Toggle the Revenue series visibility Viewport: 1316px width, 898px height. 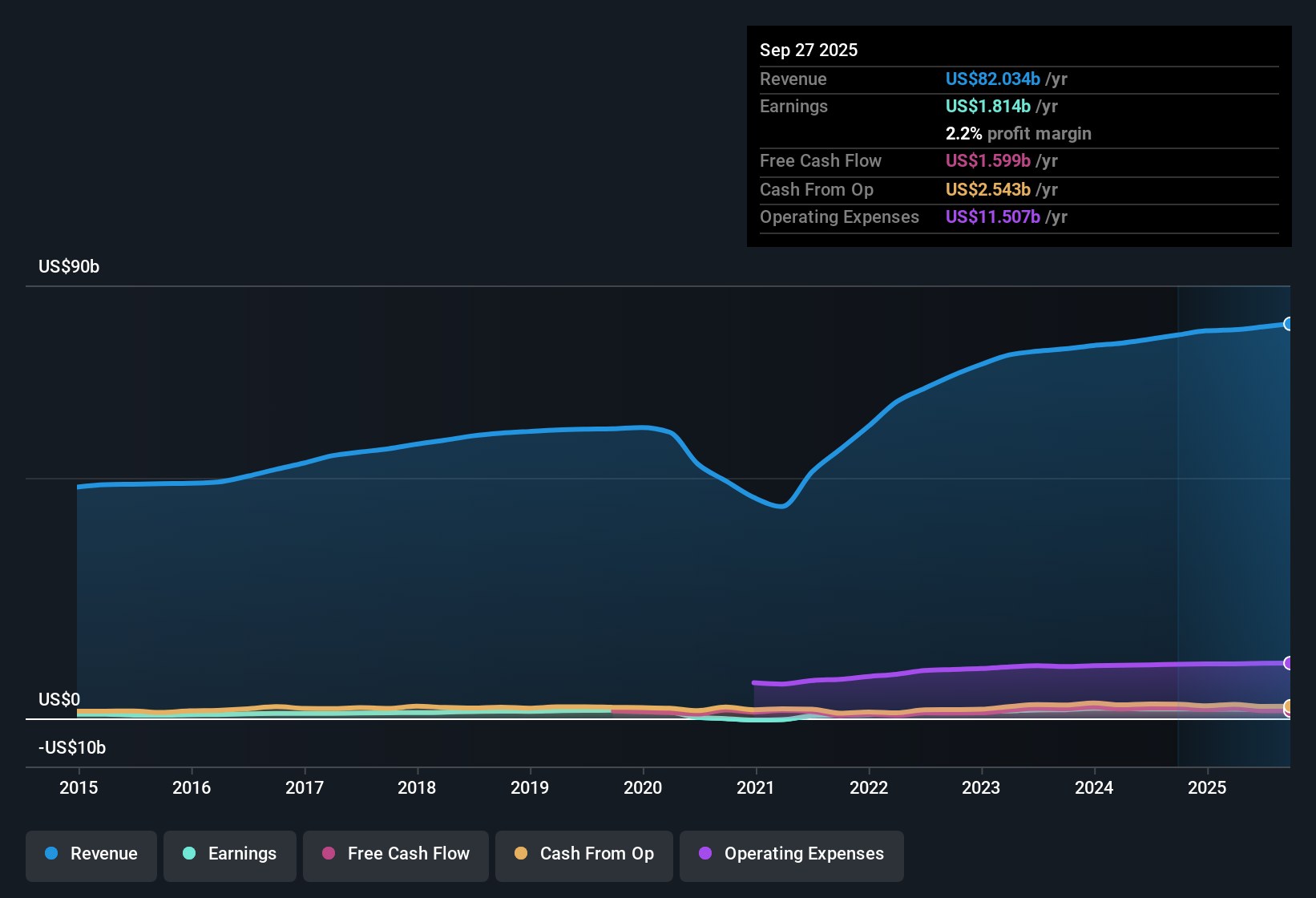91,854
